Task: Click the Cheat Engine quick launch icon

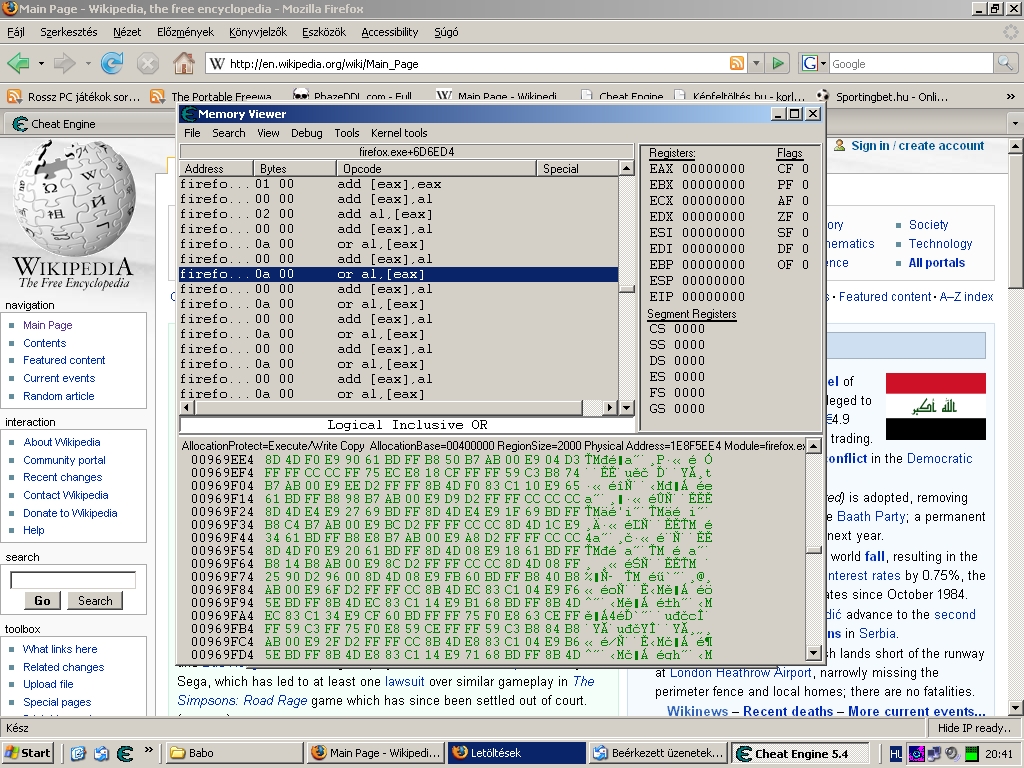Action: [125, 753]
